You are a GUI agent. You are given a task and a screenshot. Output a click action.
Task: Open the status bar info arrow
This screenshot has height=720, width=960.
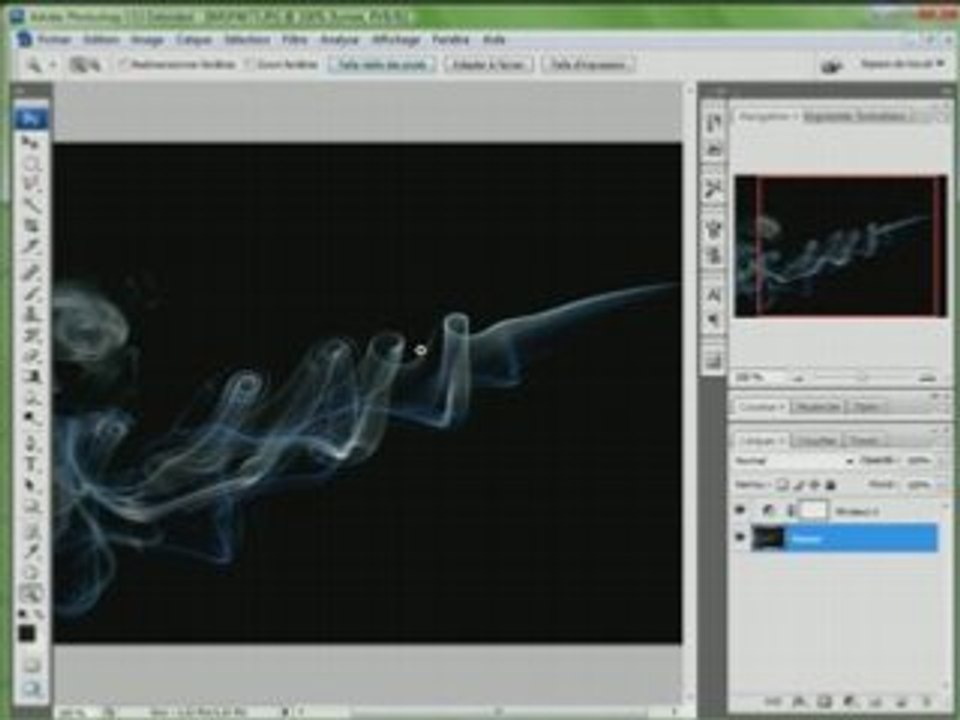[x=285, y=712]
